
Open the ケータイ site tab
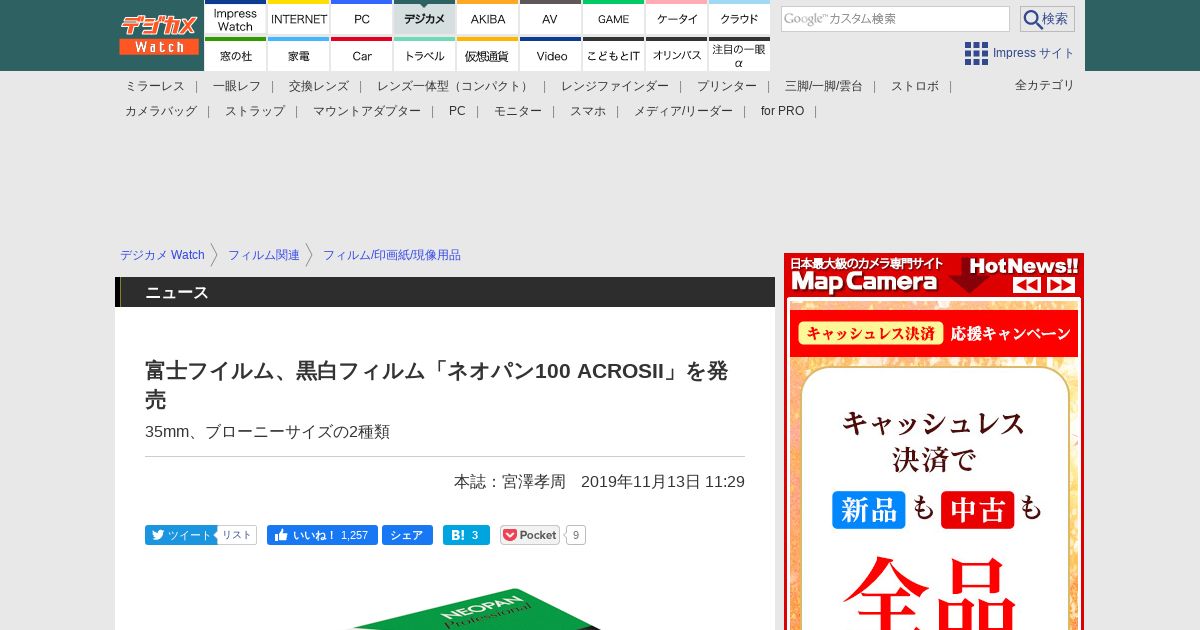(x=677, y=19)
